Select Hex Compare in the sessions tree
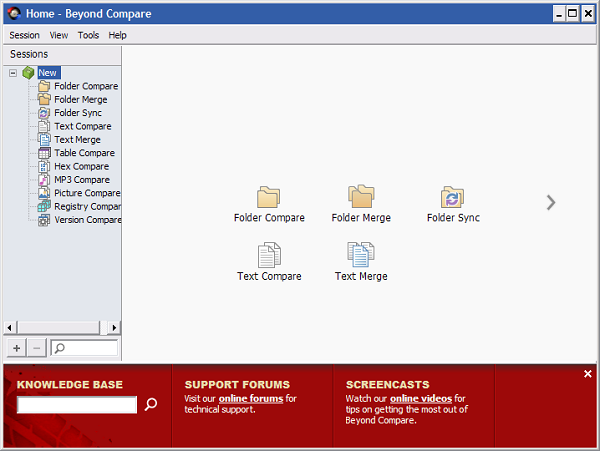 pyautogui.click(x=81, y=166)
